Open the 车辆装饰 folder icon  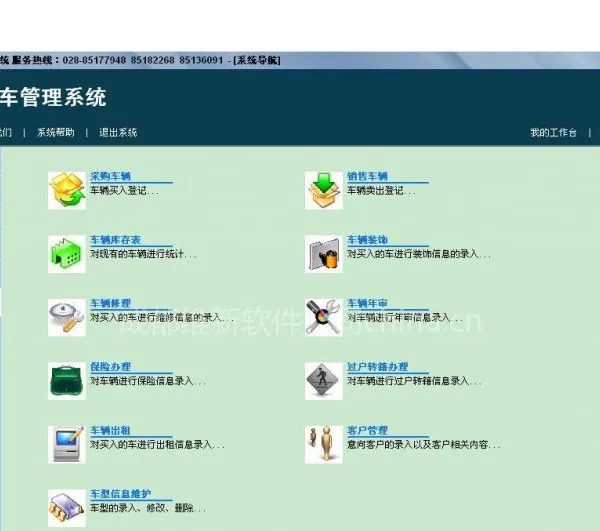tap(324, 254)
